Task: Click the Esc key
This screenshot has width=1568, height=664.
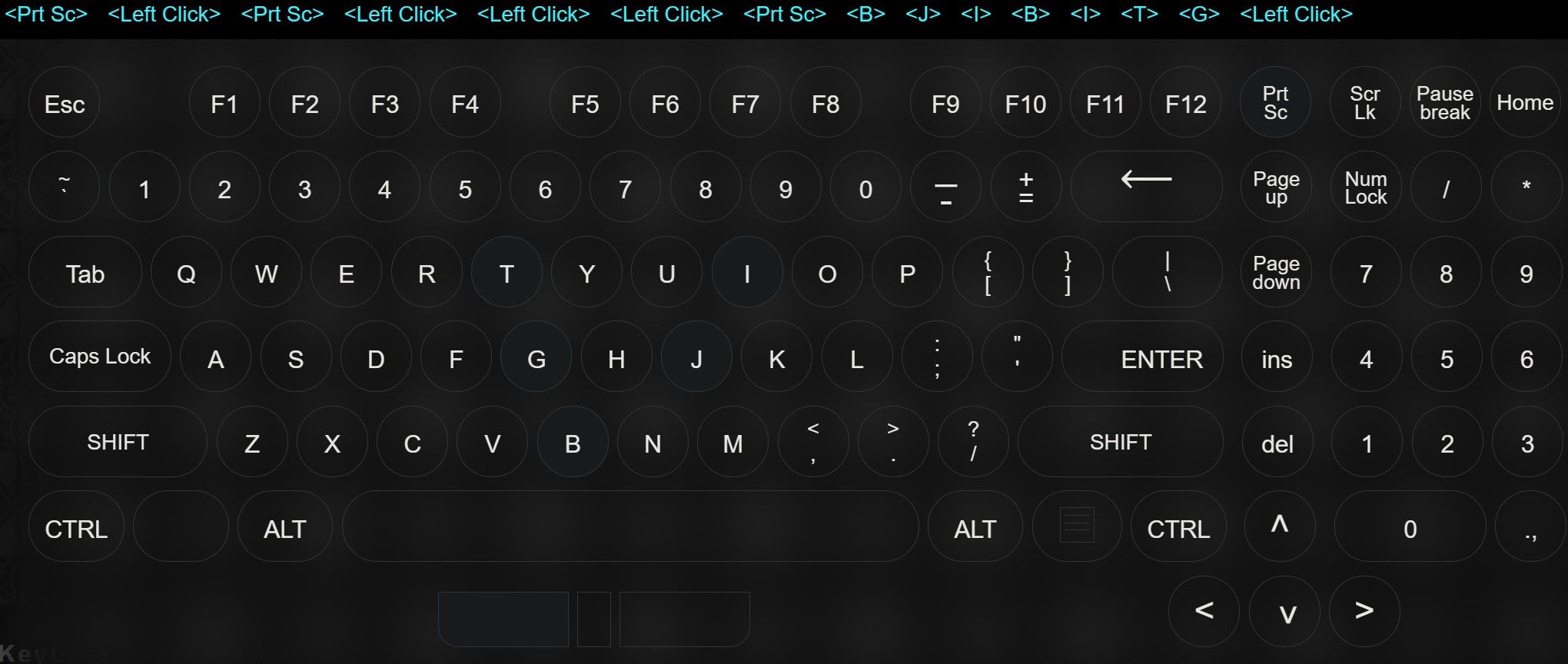Action: tap(64, 103)
